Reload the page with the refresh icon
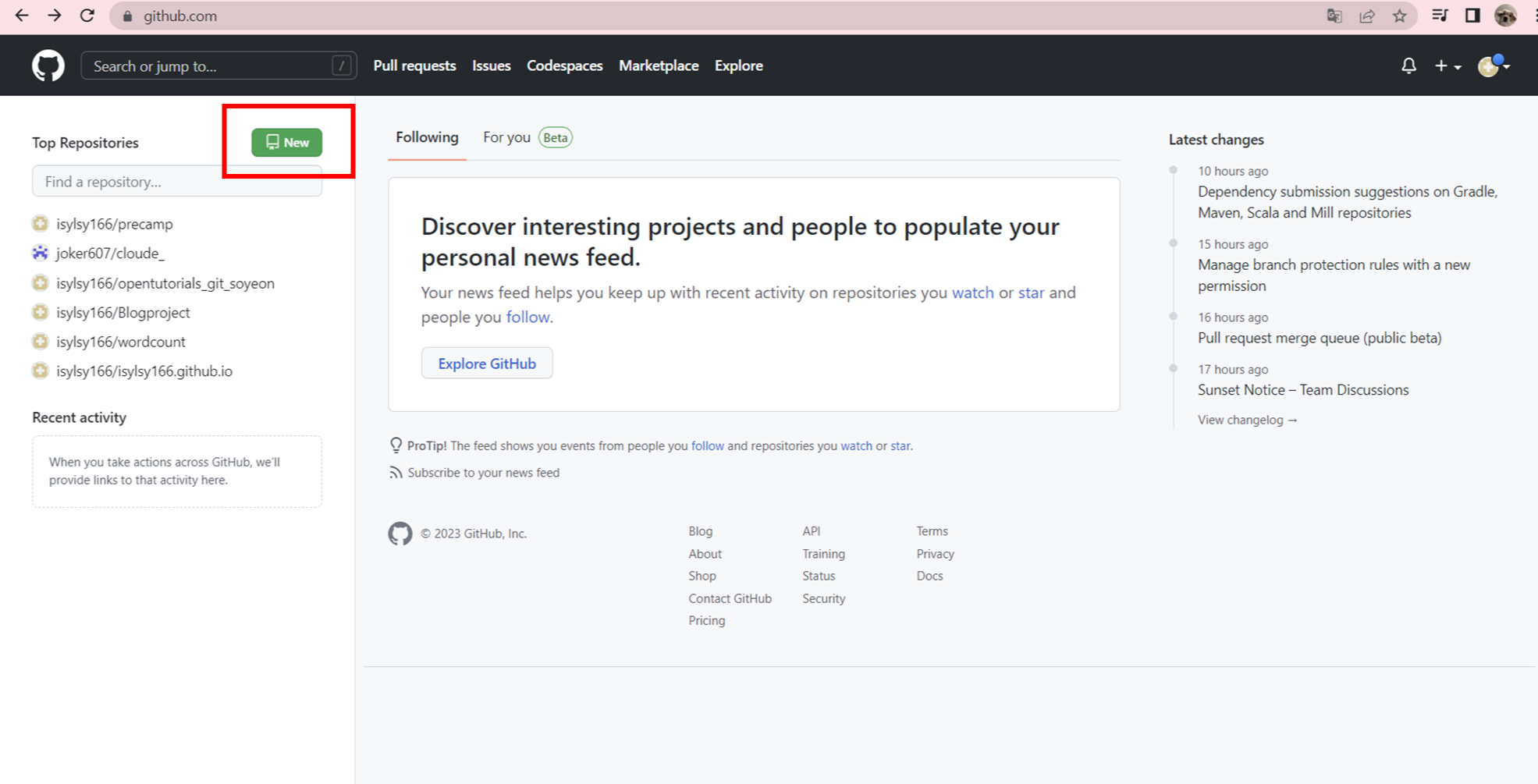1538x784 pixels. (87, 16)
